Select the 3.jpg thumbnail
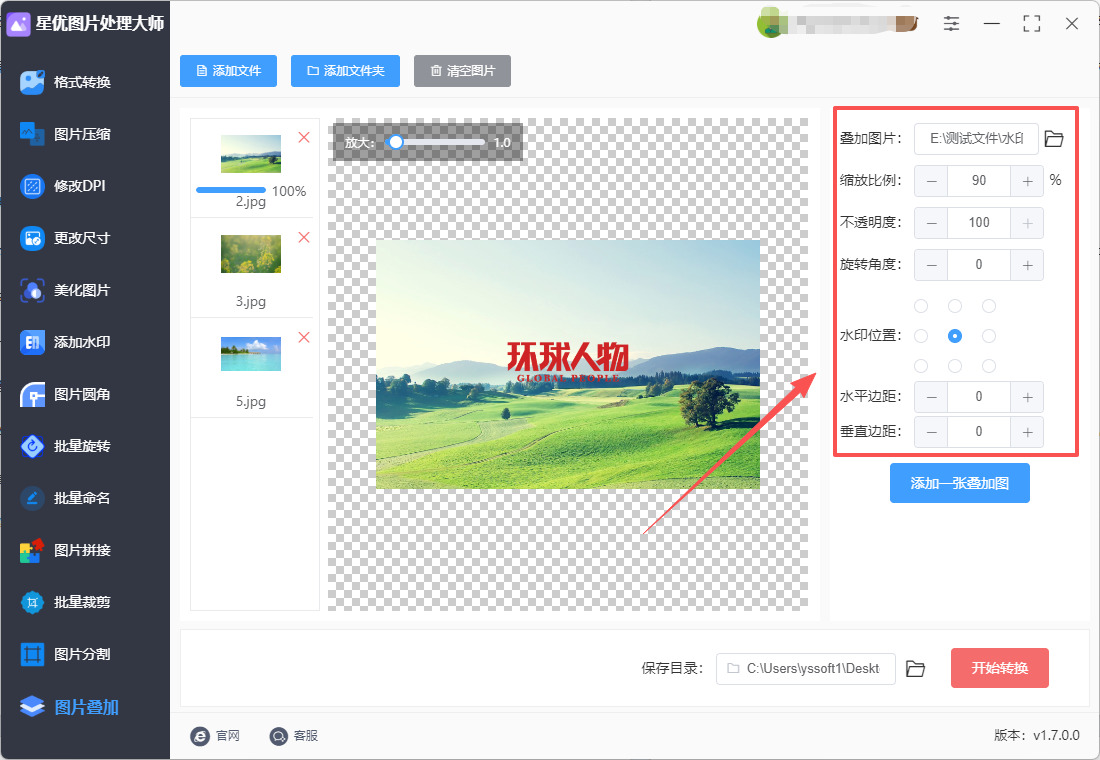This screenshot has height=760, width=1100. click(250, 253)
